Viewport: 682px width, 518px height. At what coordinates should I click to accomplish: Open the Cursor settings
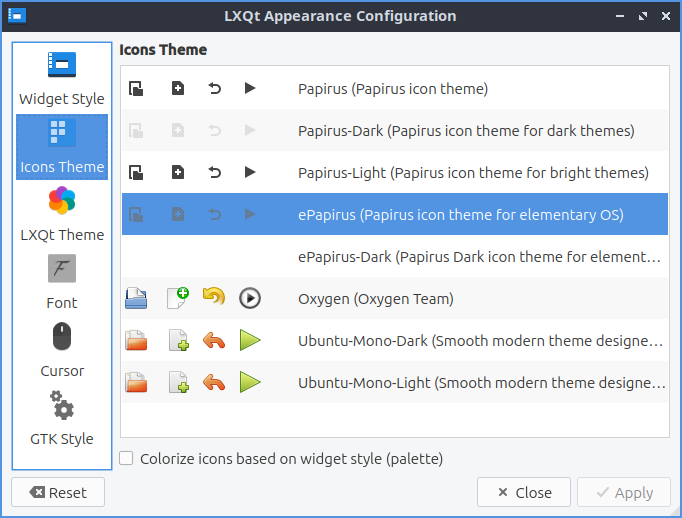click(x=61, y=351)
